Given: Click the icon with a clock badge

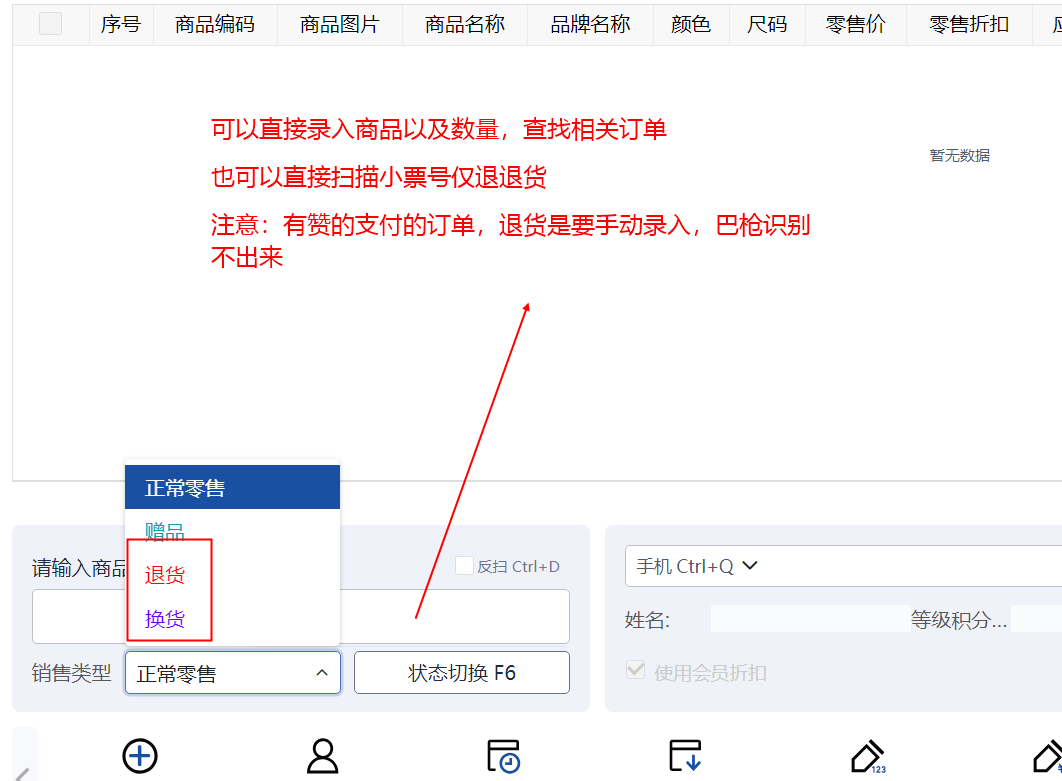Looking at the screenshot, I should (x=503, y=755).
